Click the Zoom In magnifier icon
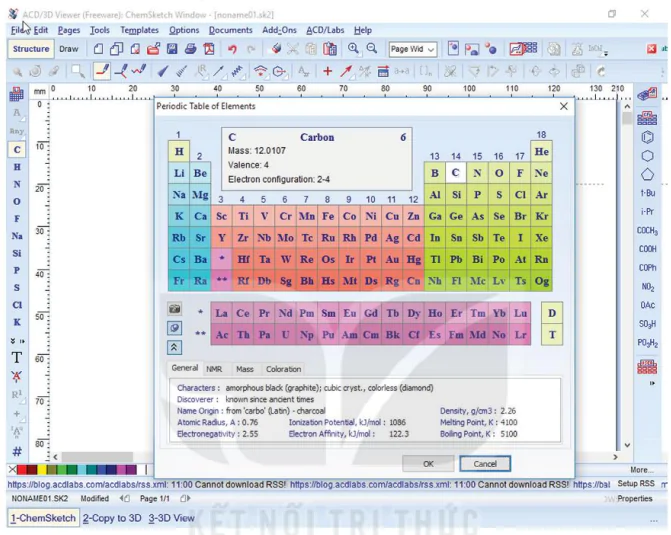The image size is (671, 535). pyautogui.click(x=353, y=49)
